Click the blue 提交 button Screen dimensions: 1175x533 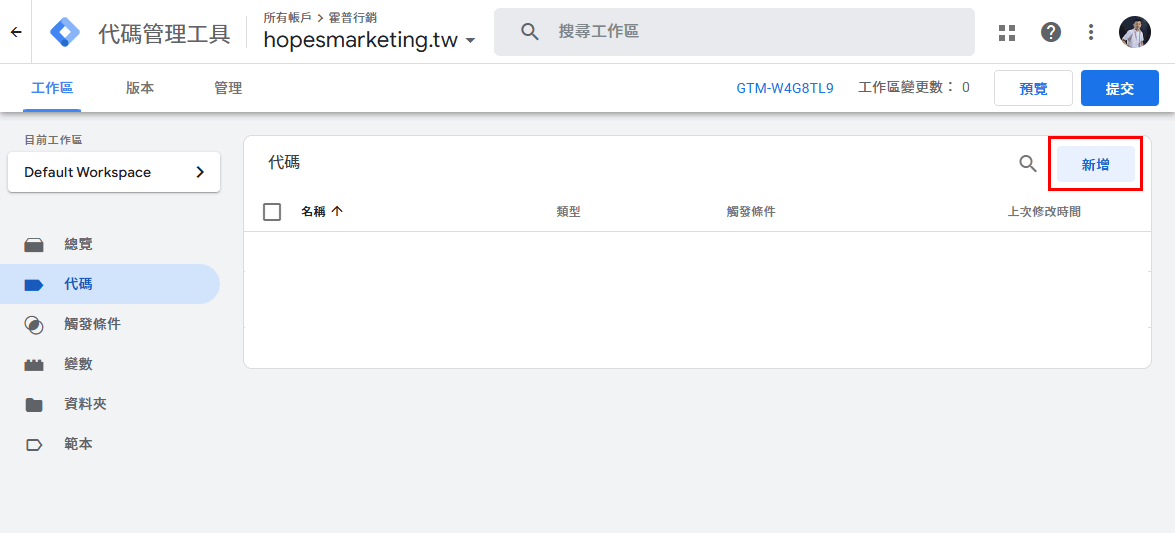point(1120,88)
